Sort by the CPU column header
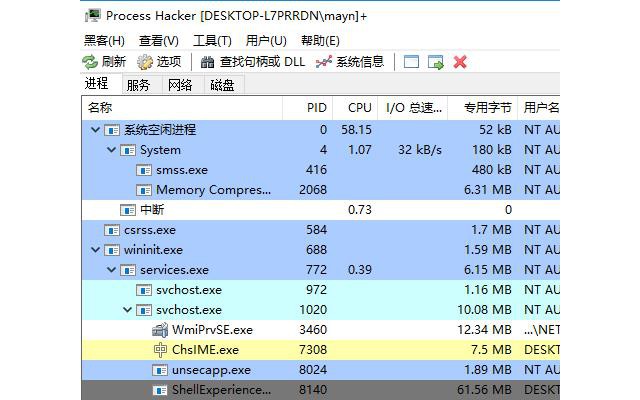The image size is (640, 400). (356, 108)
